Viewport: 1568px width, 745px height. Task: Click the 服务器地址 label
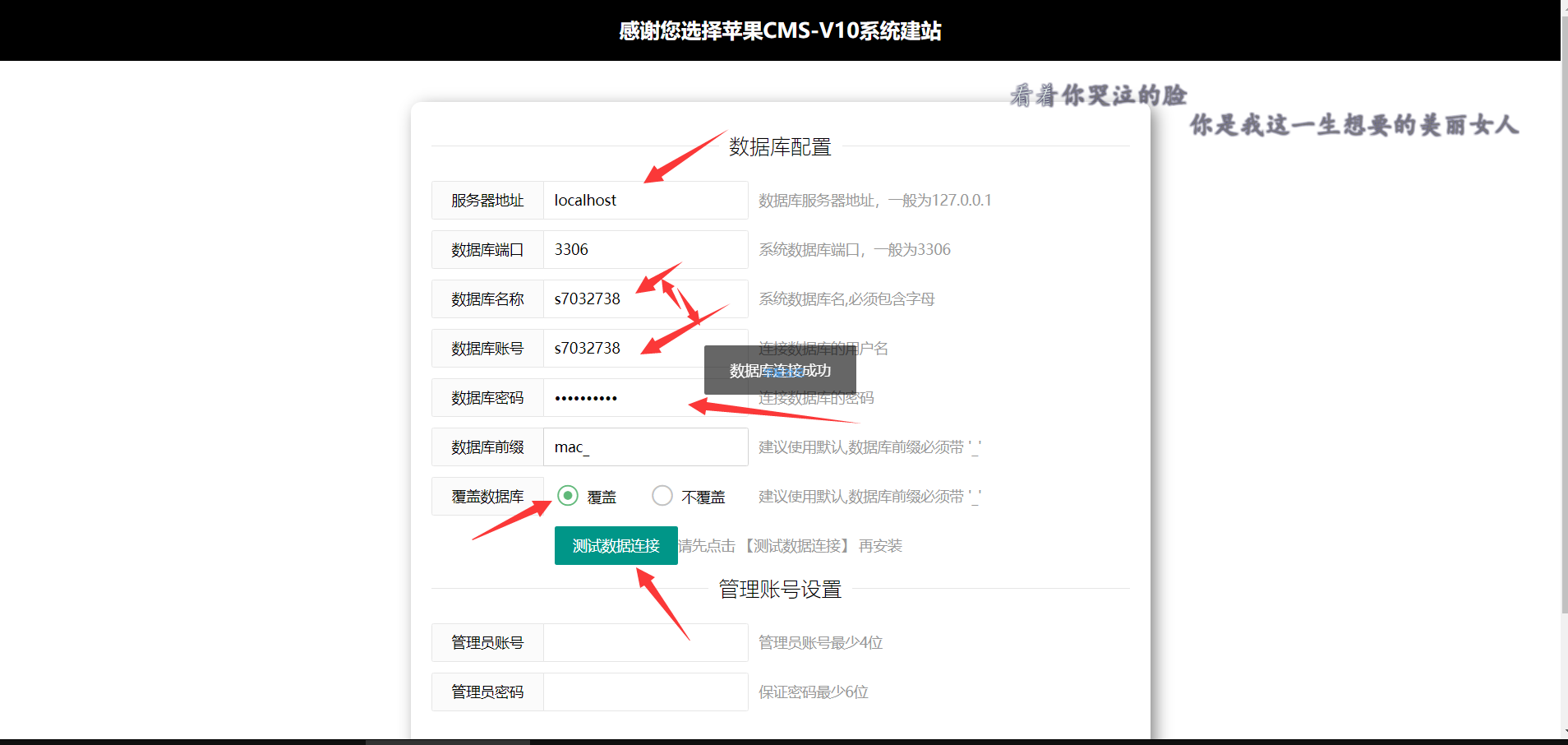[x=487, y=200]
